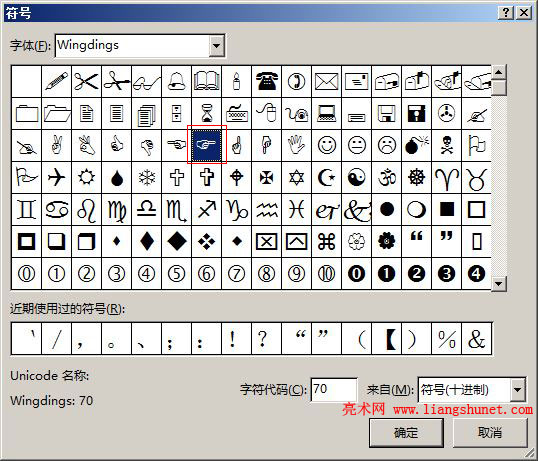Open the Wingdings font dropdown
This screenshot has width=538, height=461.
pos(217,45)
